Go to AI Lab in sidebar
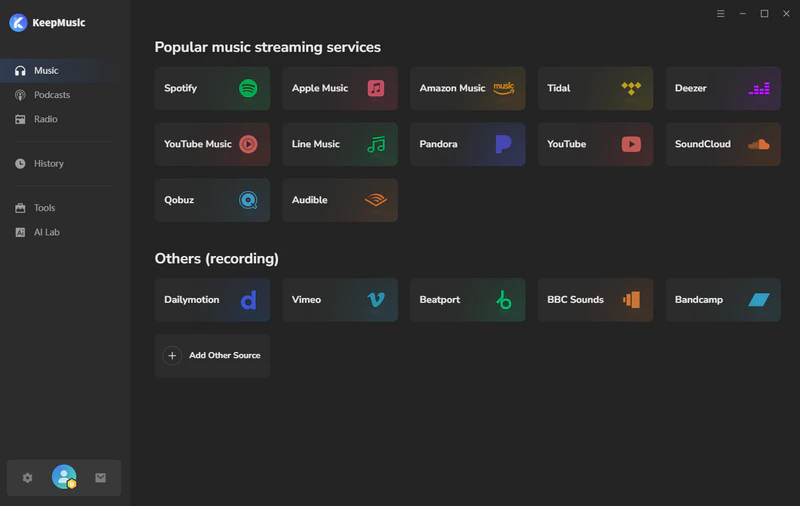Viewport: 800px width, 506px height. [46, 232]
